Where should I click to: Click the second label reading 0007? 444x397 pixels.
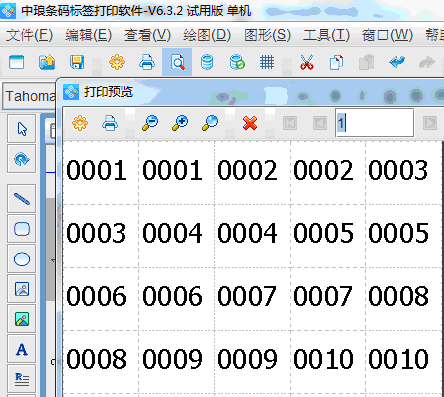point(323,296)
